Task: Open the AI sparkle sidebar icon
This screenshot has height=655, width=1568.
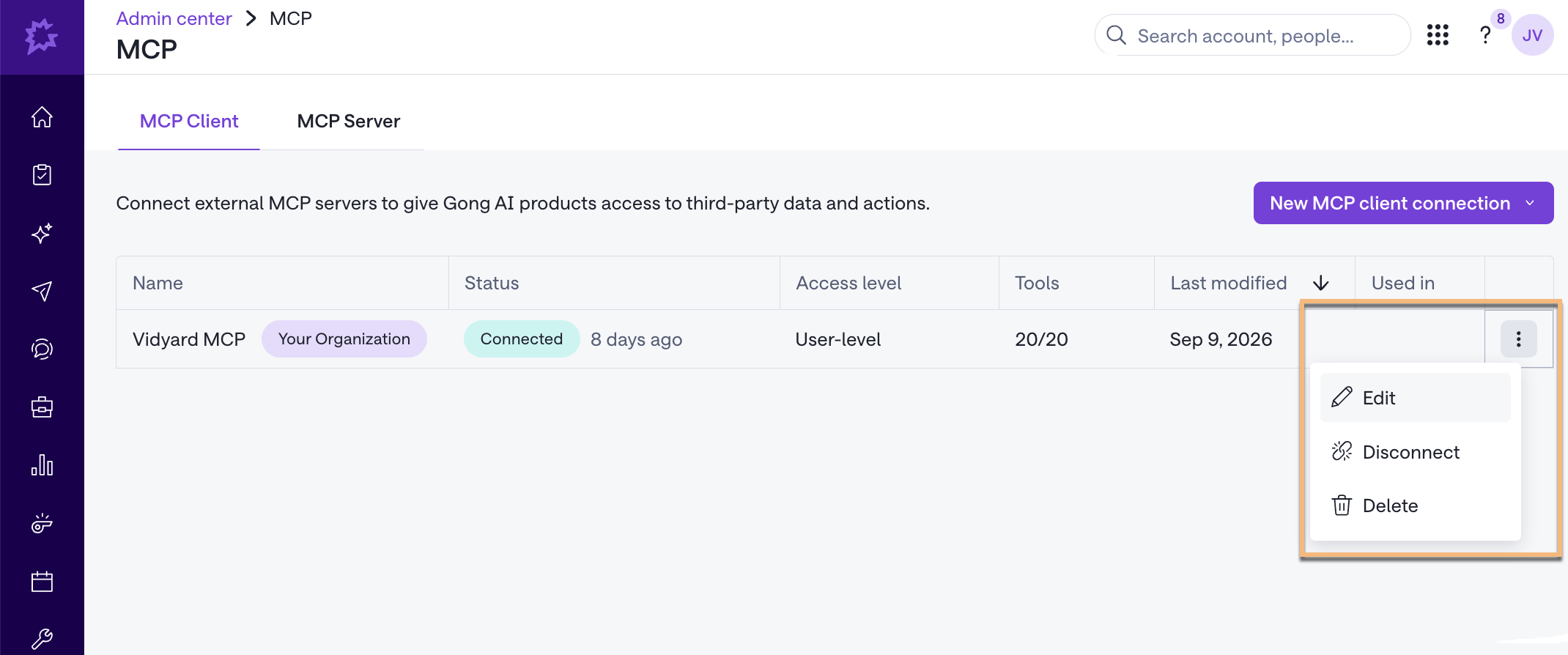Action: tap(42, 233)
